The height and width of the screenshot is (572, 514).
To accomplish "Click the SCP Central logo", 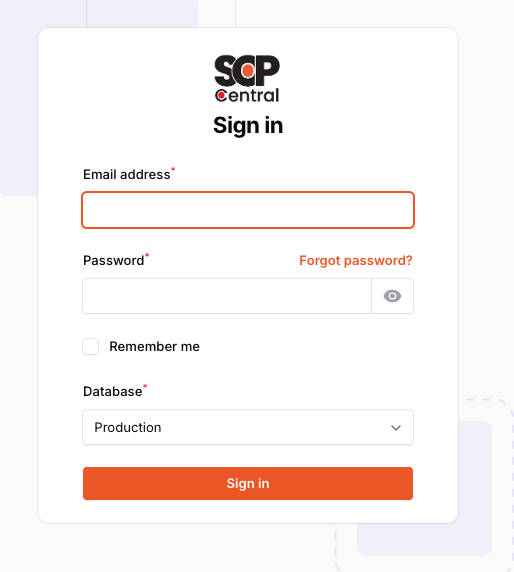I will pyautogui.click(x=247, y=78).
